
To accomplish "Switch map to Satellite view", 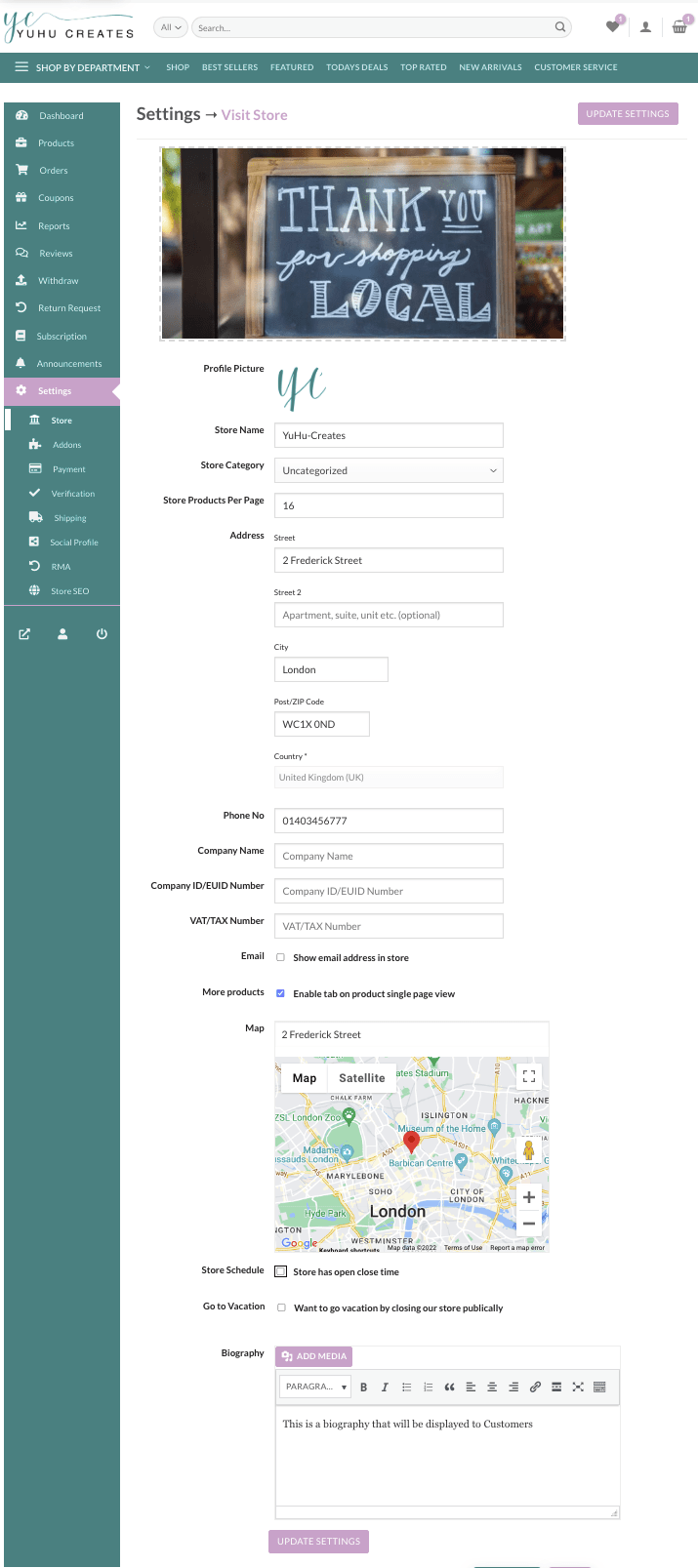I will 361,1078.
